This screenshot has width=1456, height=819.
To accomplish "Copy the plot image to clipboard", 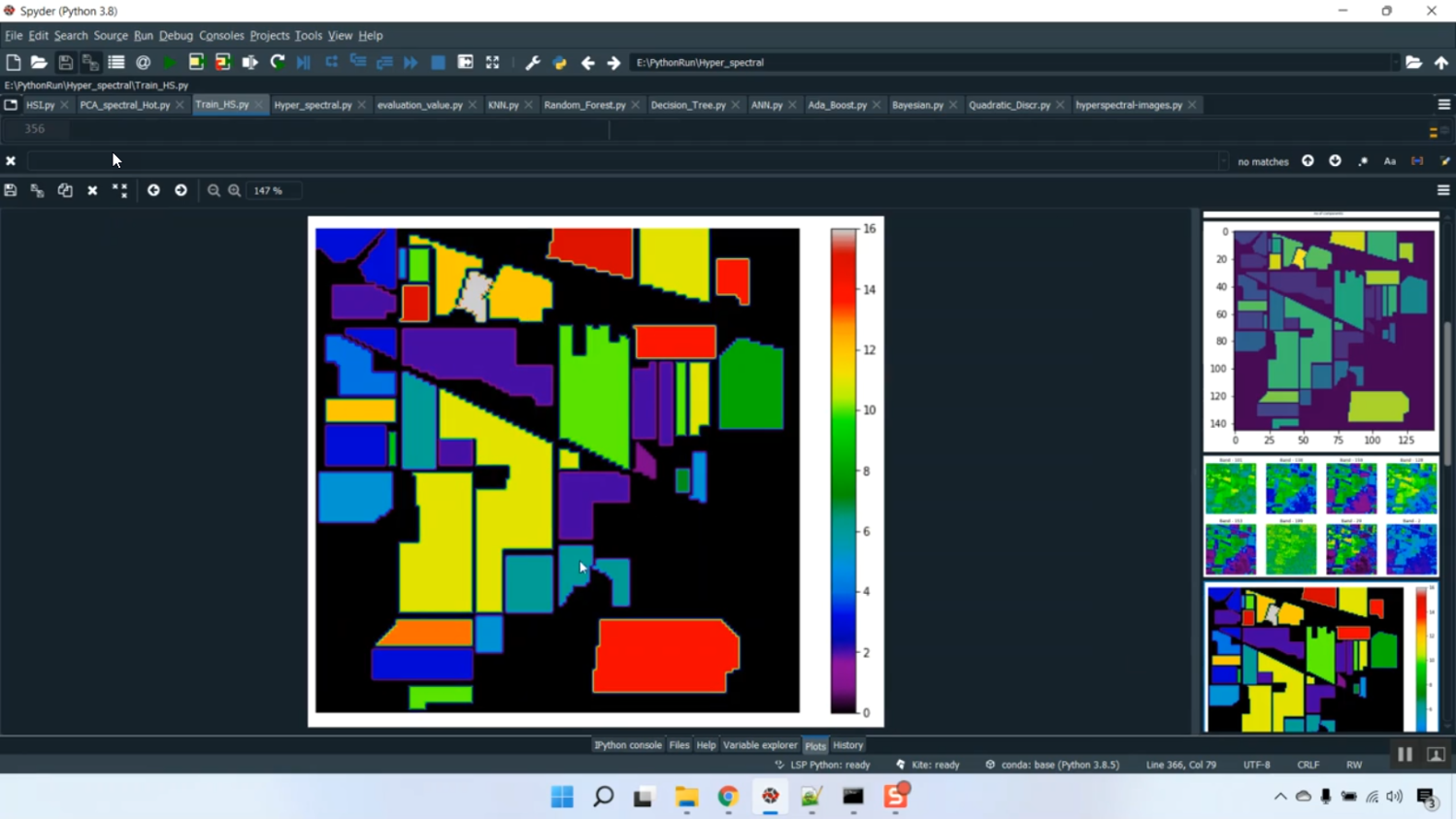I will pos(65,190).
